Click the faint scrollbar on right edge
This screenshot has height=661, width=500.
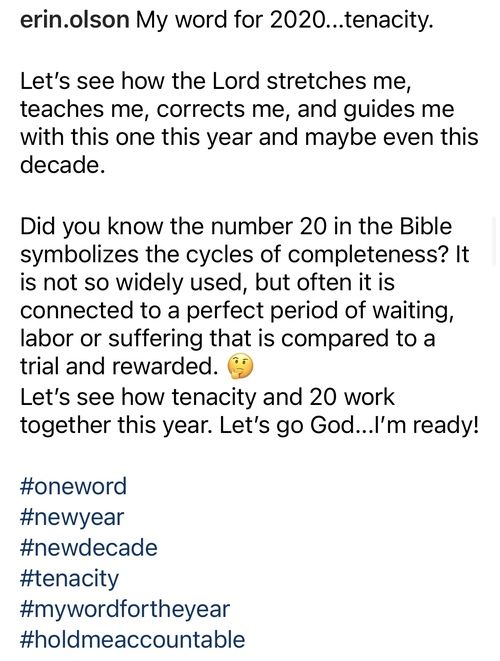coord(494,240)
